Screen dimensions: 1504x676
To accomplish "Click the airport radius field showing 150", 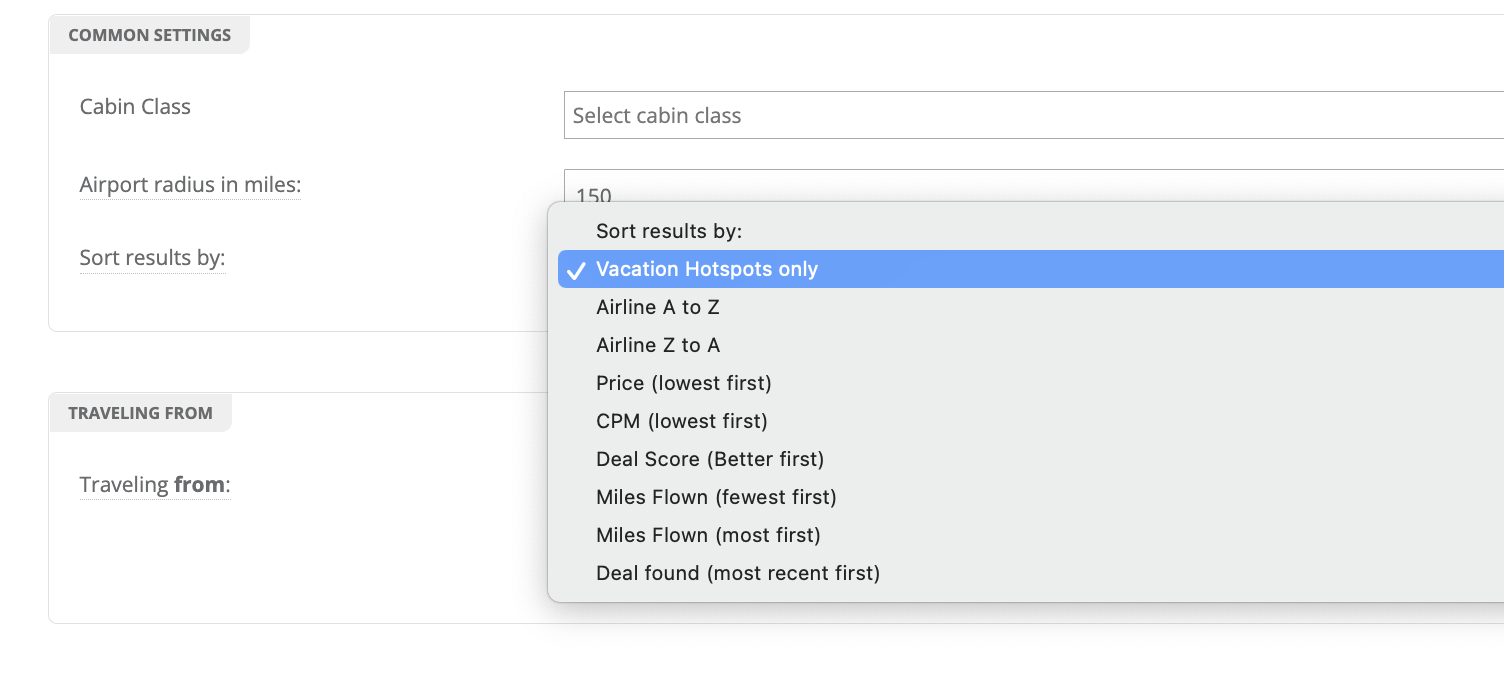I will 1030,188.
